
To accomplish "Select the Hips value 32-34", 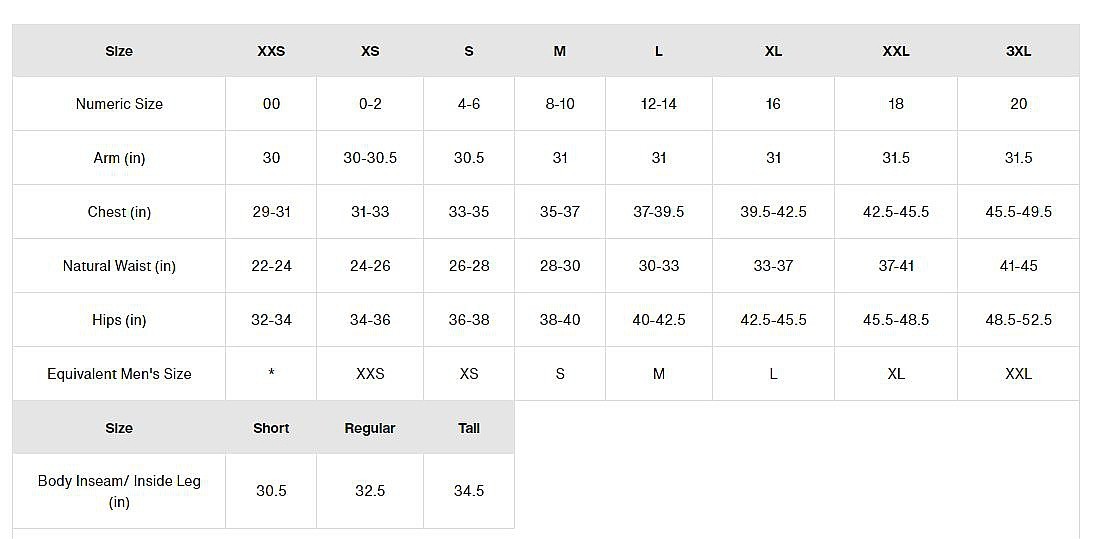I will click(x=271, y=320).
